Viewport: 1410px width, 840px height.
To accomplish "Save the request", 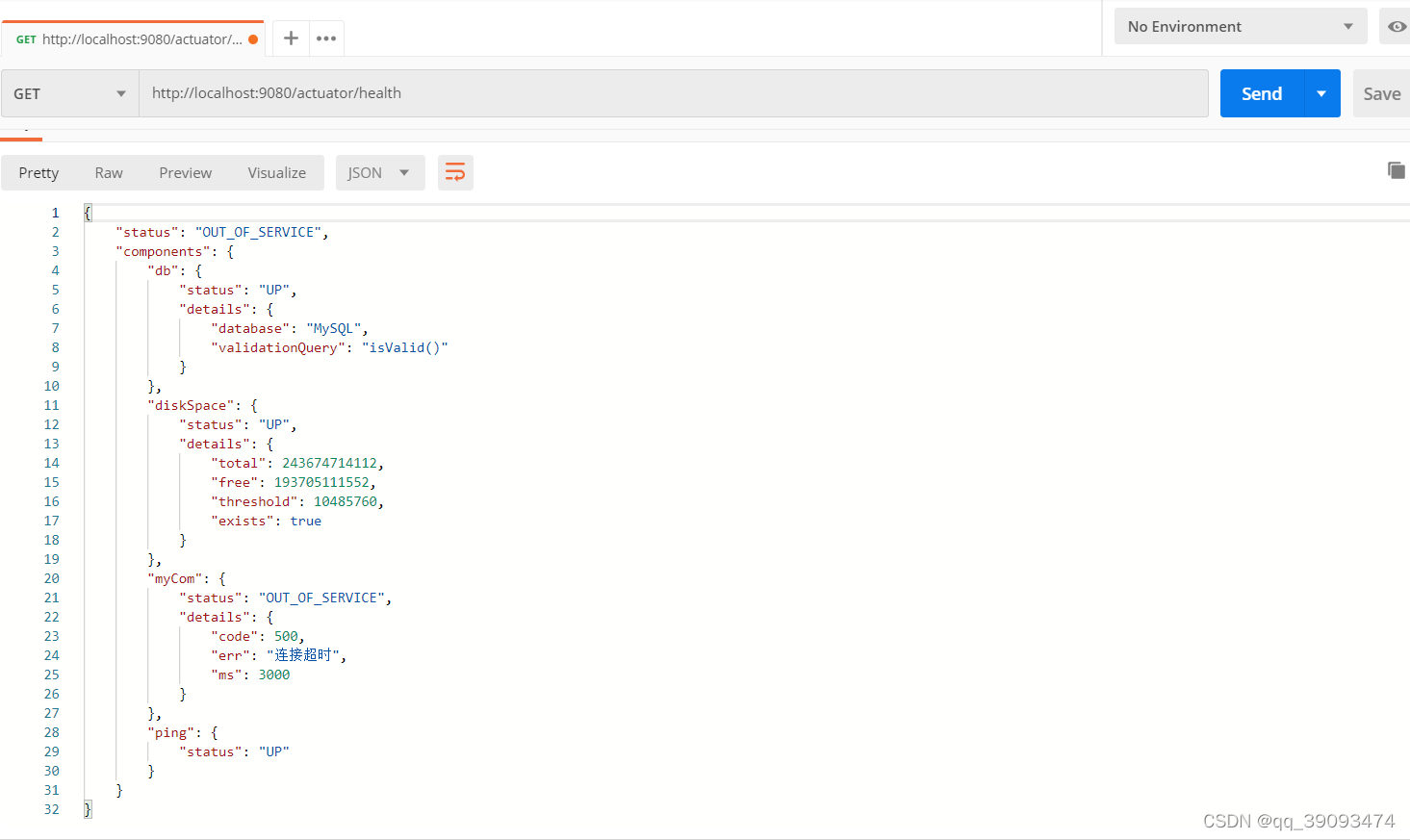I will [1381, 93].
